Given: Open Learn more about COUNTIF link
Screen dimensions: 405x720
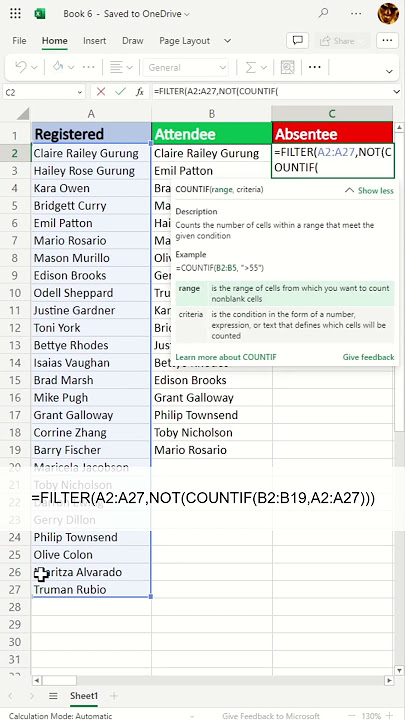Looking at the screenshot, I should (226, 357).
